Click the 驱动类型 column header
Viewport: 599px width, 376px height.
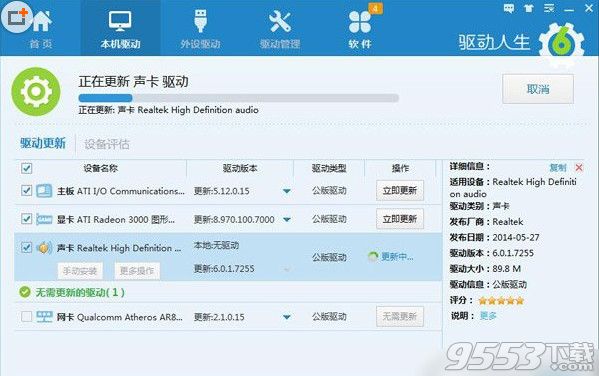tap(329, 168)
